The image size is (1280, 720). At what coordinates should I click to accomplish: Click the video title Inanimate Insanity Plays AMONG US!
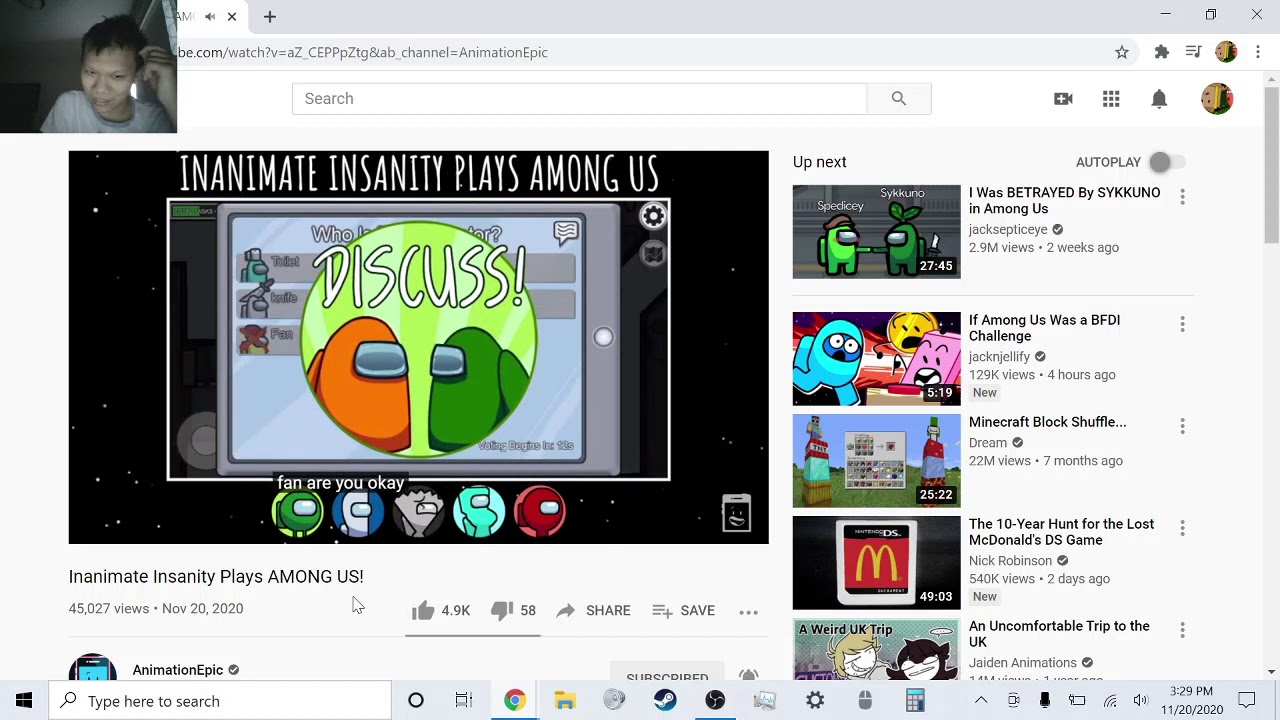[216, 576]
